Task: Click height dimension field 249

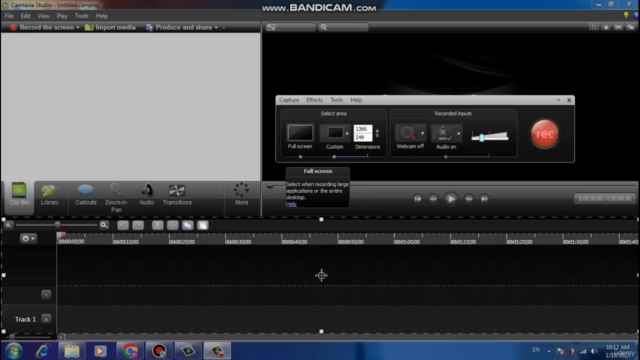Action: tap(362, 138)
